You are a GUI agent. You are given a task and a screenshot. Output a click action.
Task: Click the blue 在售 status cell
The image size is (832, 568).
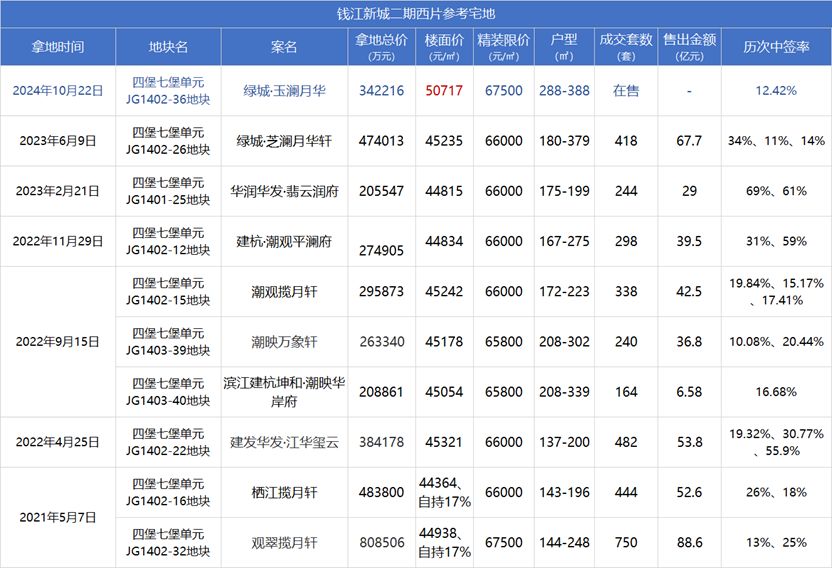[626, 91]
